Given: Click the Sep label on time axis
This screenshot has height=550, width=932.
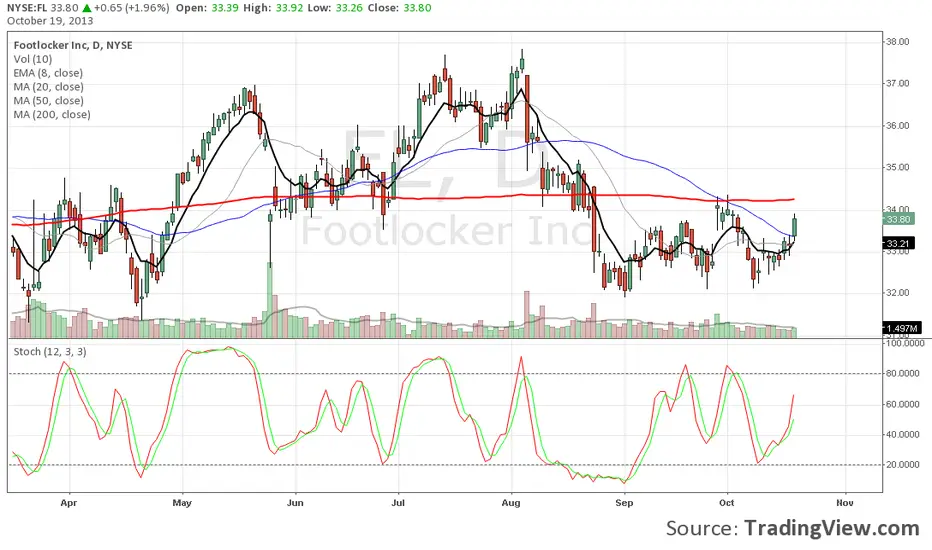Looking at the screenshot, I should pyautogui.click(x=624, y=503).
